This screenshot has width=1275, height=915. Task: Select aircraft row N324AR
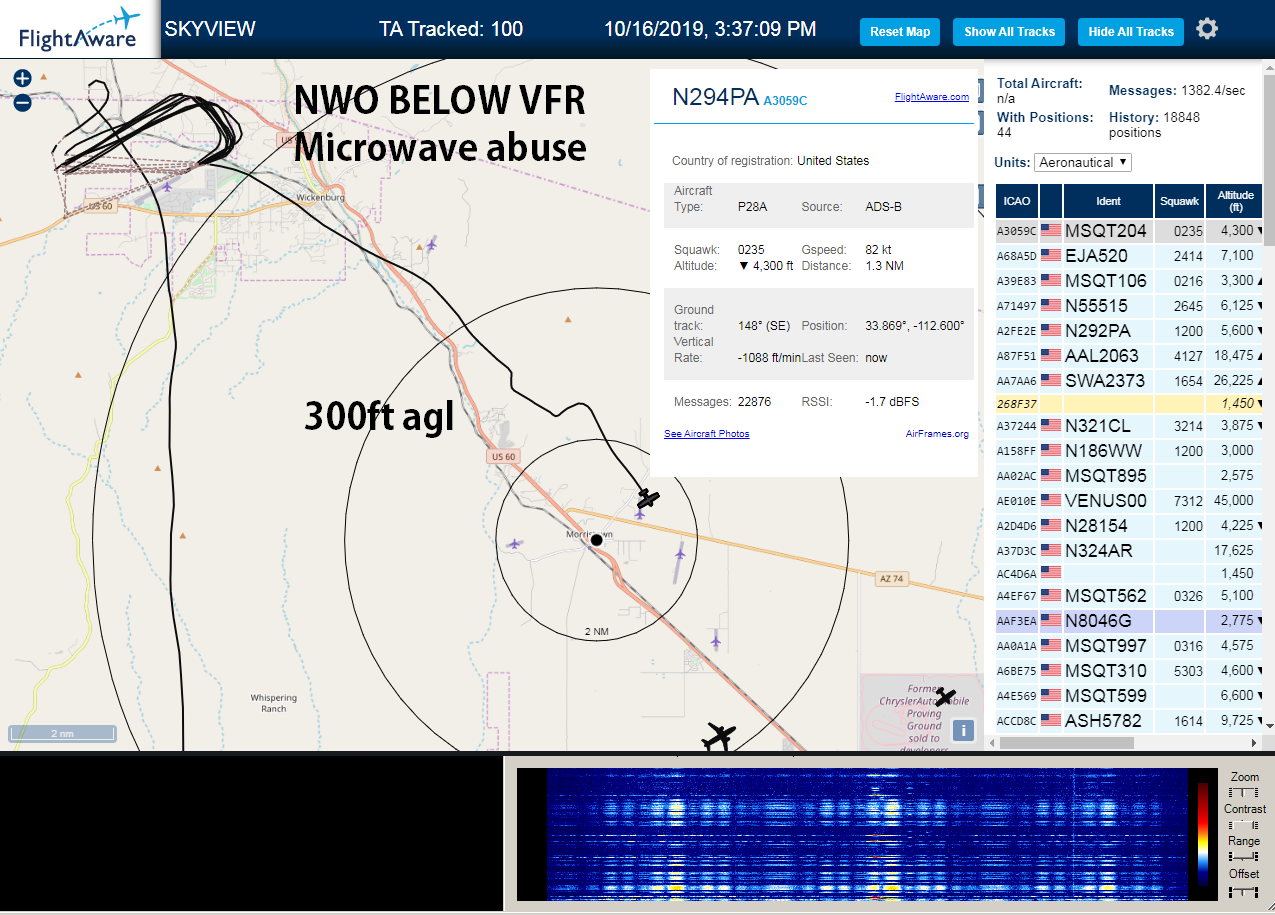click(x=1130, y=550)
